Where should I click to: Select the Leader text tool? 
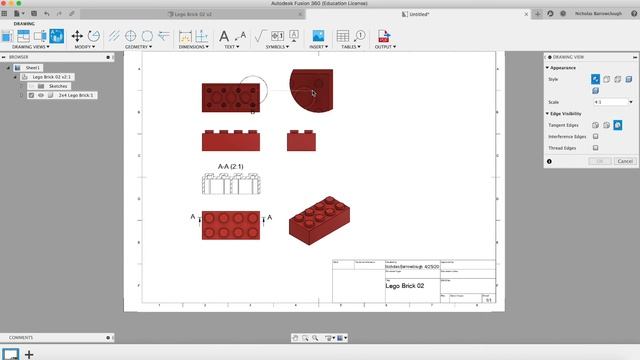(241, 36)
